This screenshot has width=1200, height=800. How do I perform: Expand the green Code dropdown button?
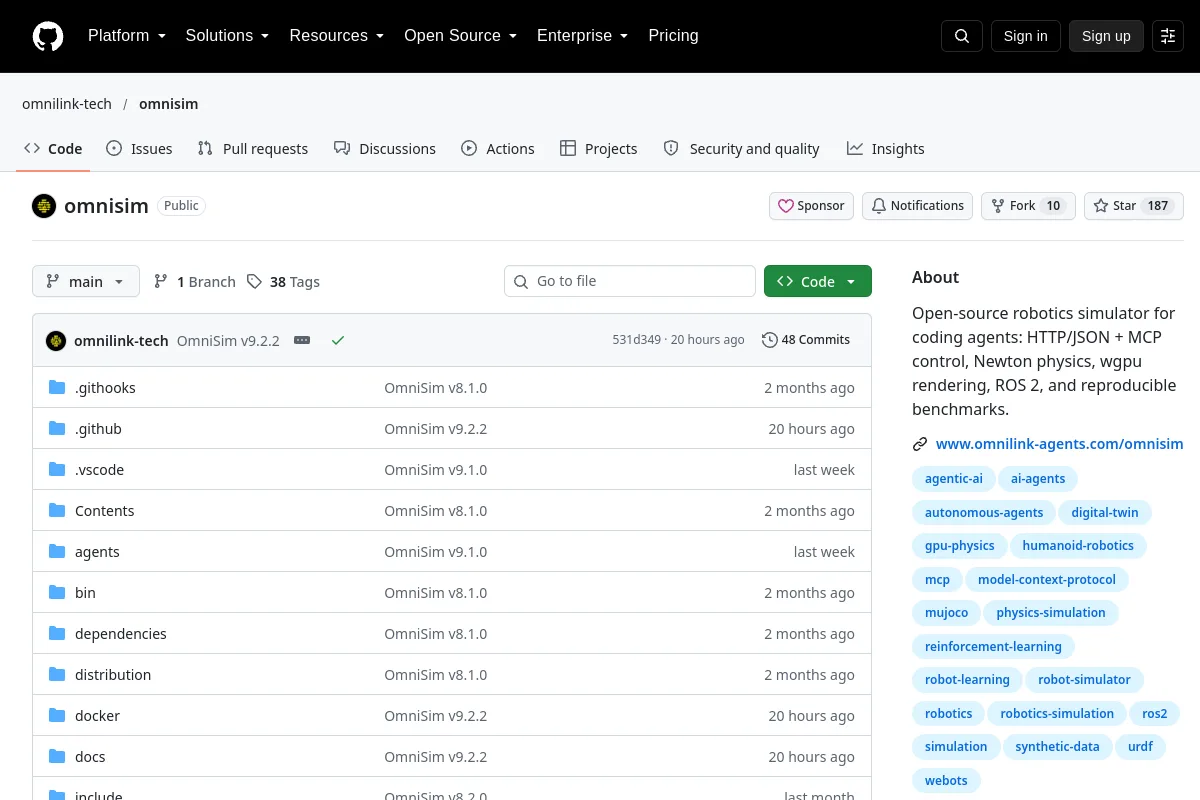click(818, 281)
